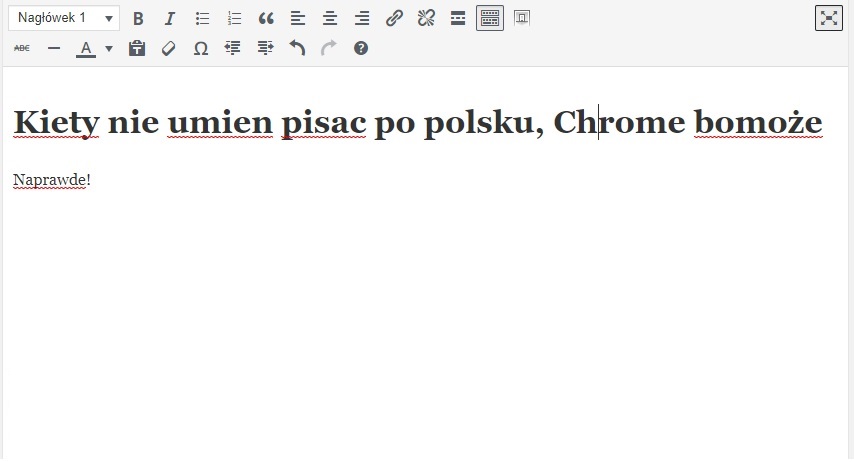This screenshot has height=462, width=854.
Task: Open keyboard shortcuts help
Action: tap(361, 48)
